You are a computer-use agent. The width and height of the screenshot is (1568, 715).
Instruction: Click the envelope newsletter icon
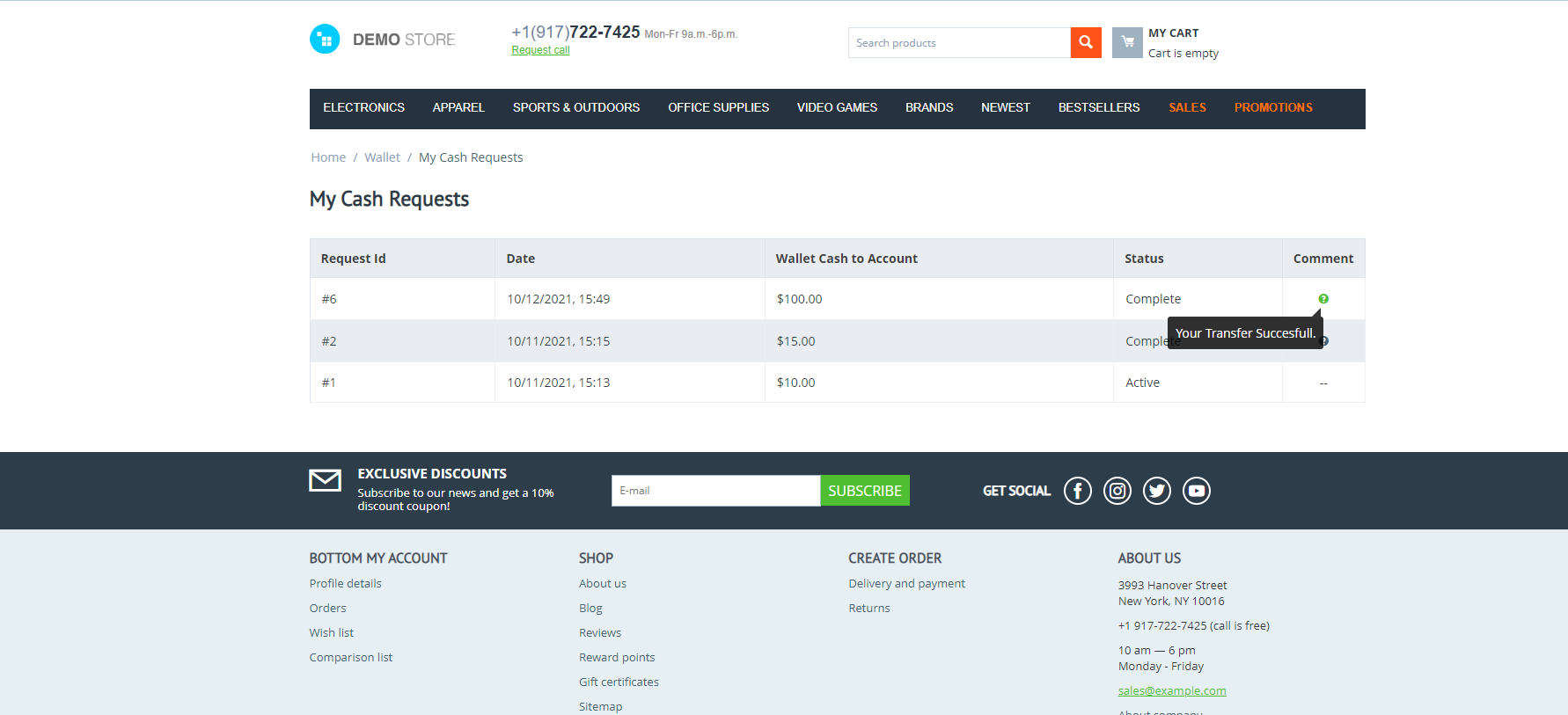[x=326, y=480]
